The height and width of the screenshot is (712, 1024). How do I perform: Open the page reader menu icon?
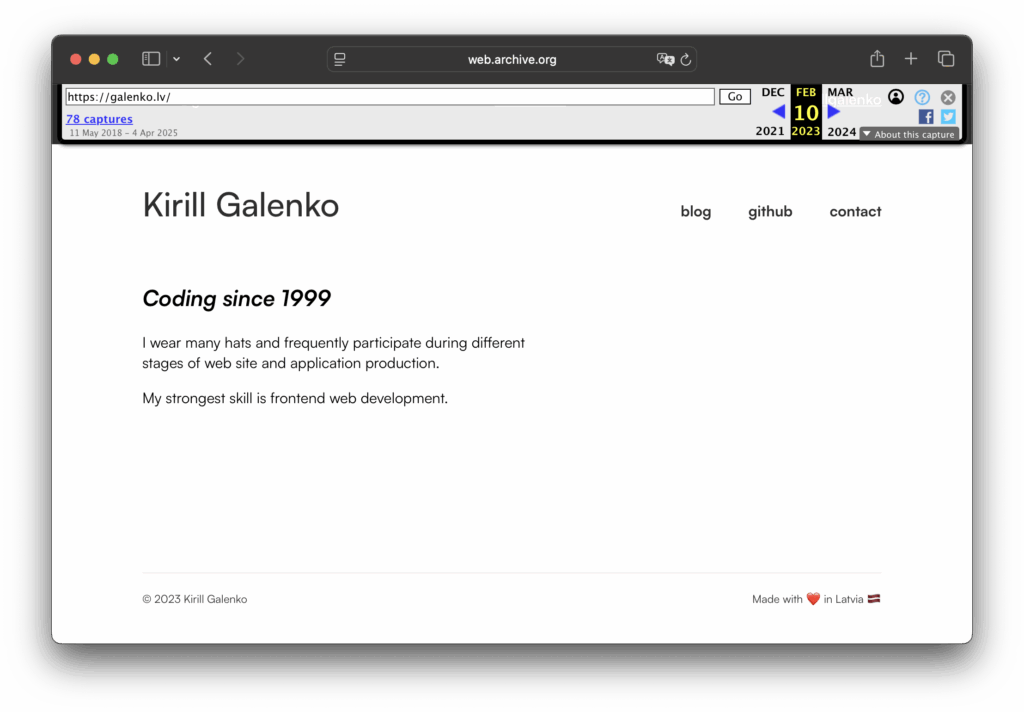click(340, 59)
